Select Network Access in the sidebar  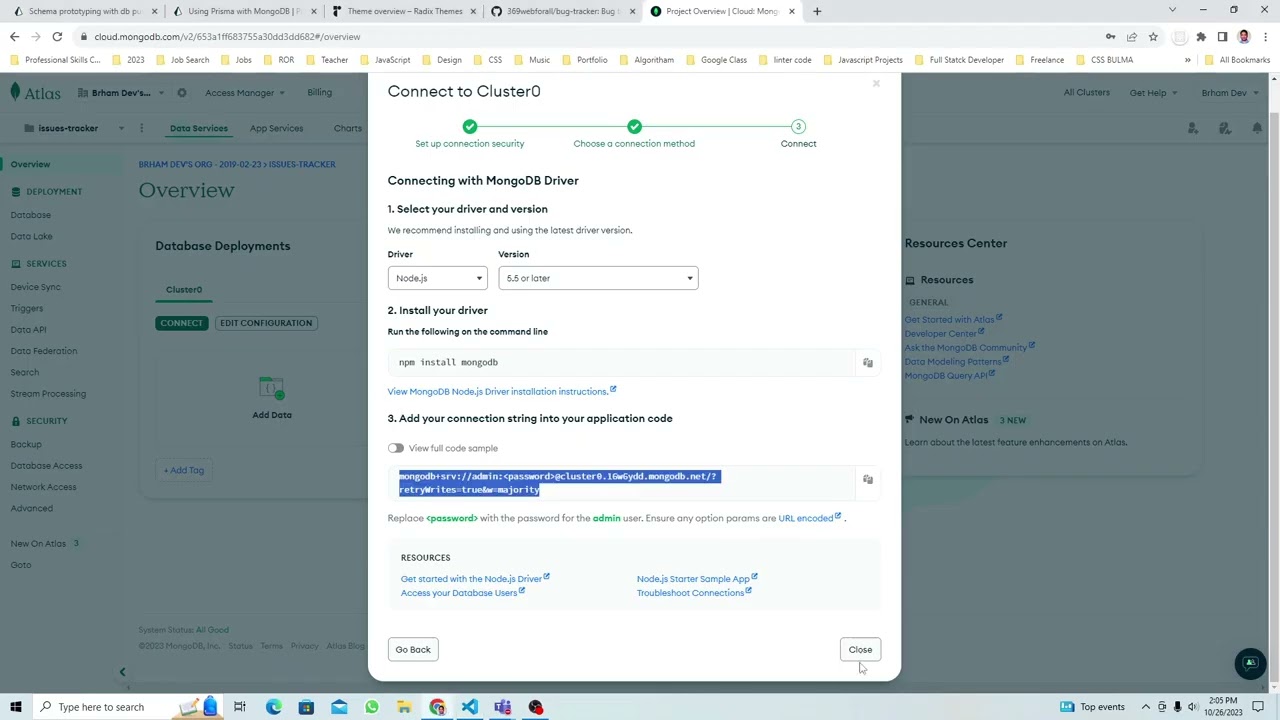(43, 487)
